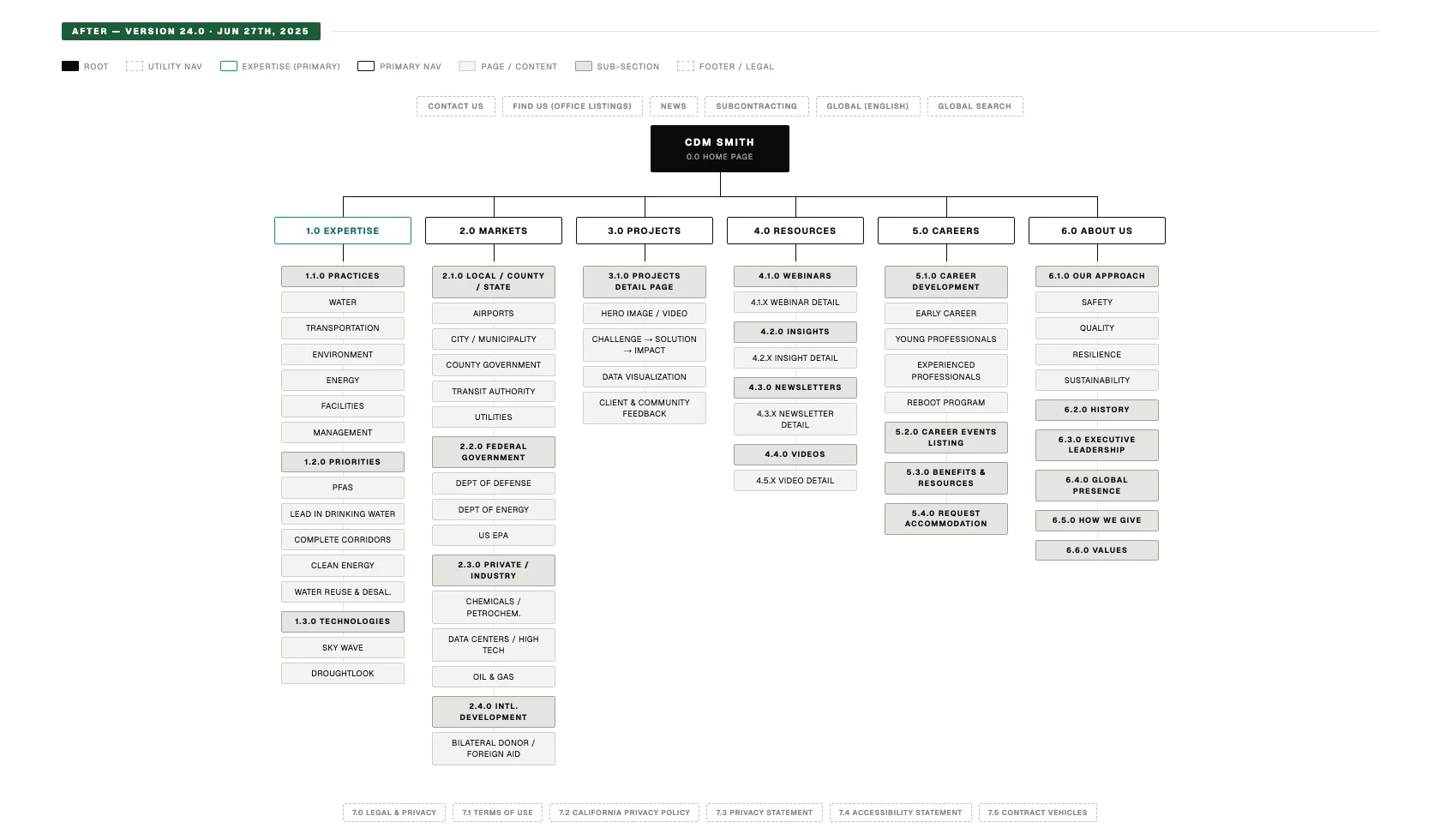The width and height of the screenshot is (1440, 840).
Task: Click the teal Expertise (Primary) legend swatch
Action: [x=229, y=66]
